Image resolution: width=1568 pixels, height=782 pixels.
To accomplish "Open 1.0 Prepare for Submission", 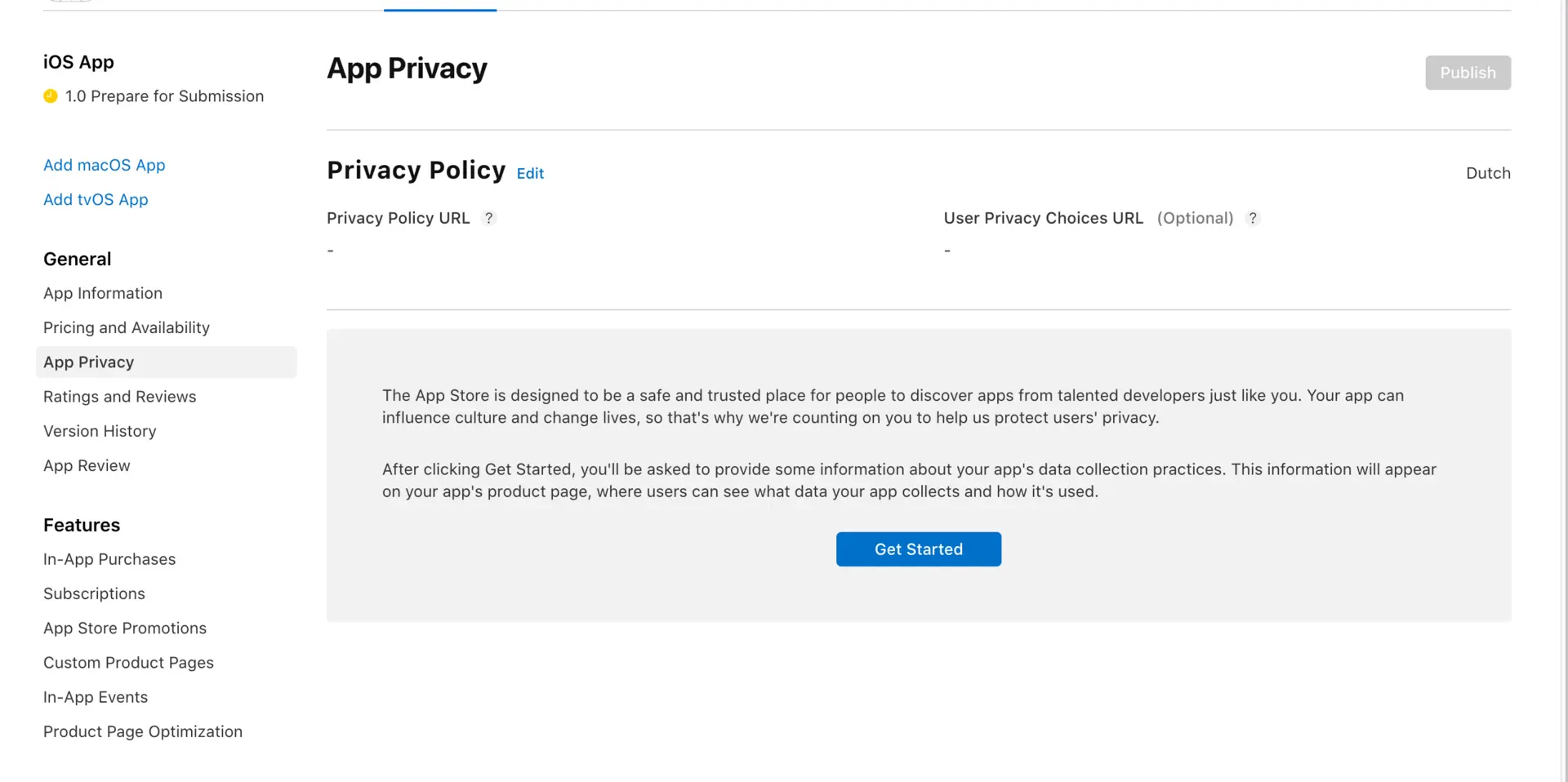I will click(164, 96).
